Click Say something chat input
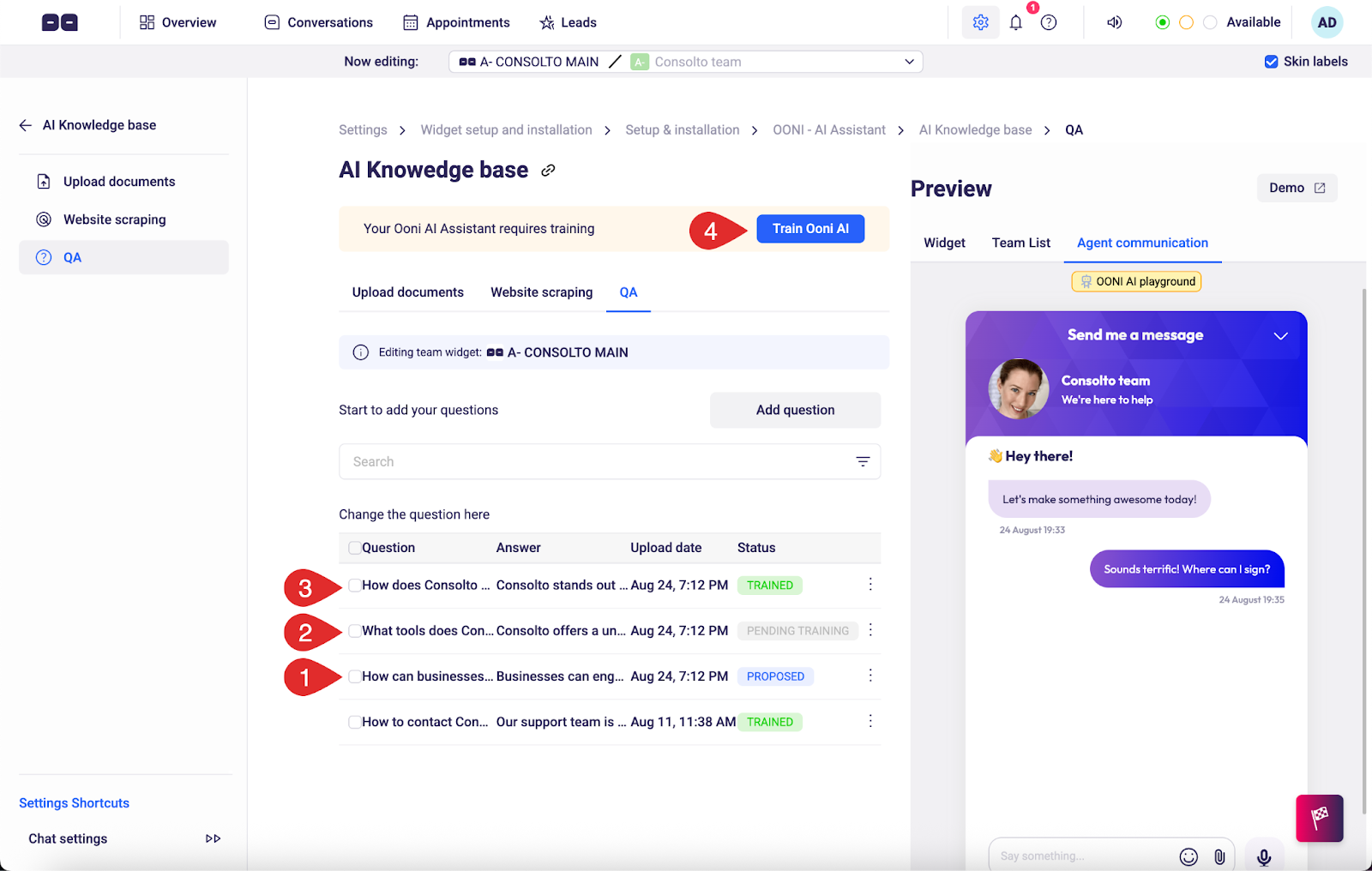This screenshot has height=871, width=1372. (x=1083, y=856)
